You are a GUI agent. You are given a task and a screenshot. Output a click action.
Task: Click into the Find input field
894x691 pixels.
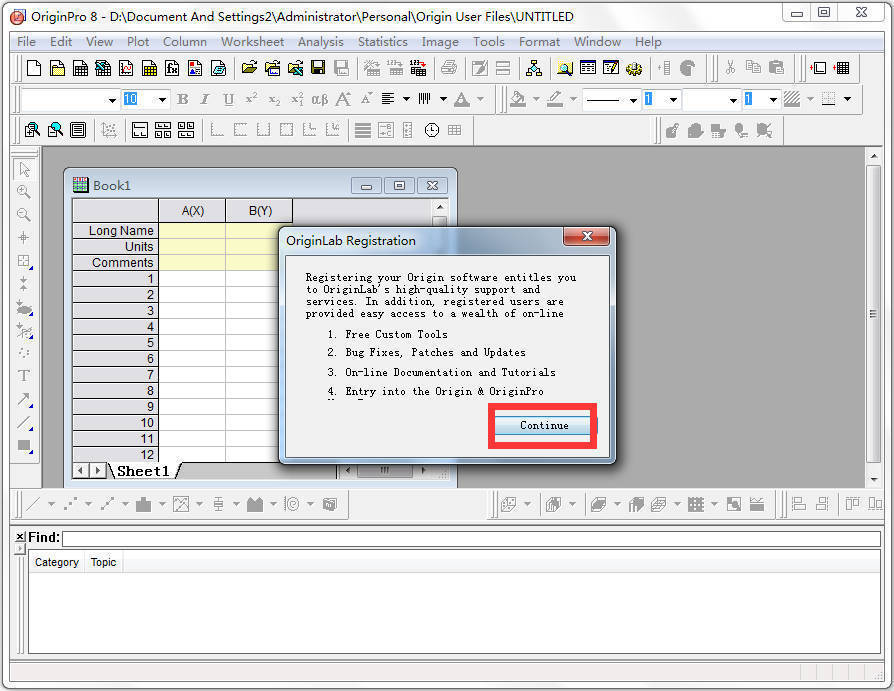470,538
